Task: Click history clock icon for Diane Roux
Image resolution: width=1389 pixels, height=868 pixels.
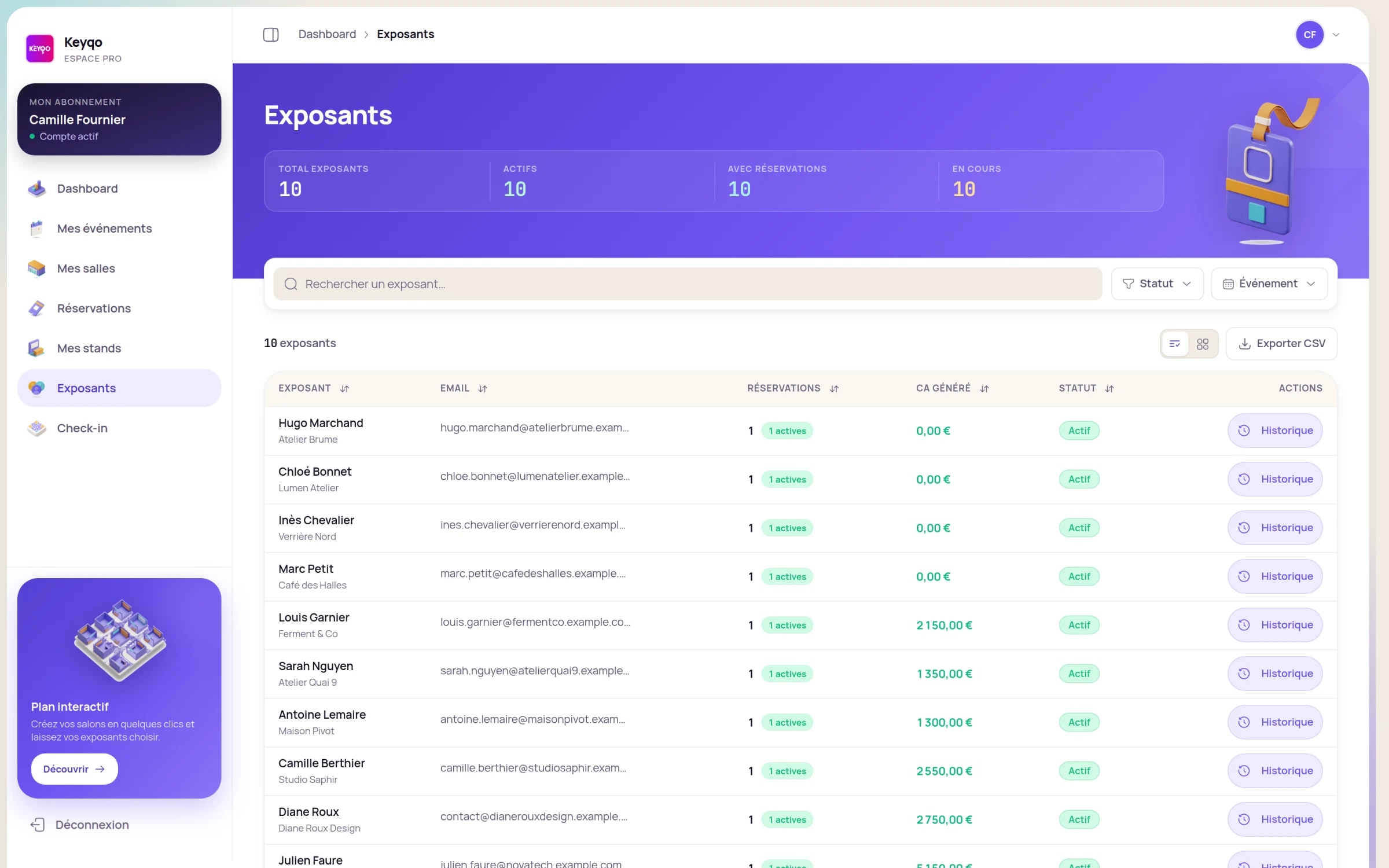Action: (1244, 819)
